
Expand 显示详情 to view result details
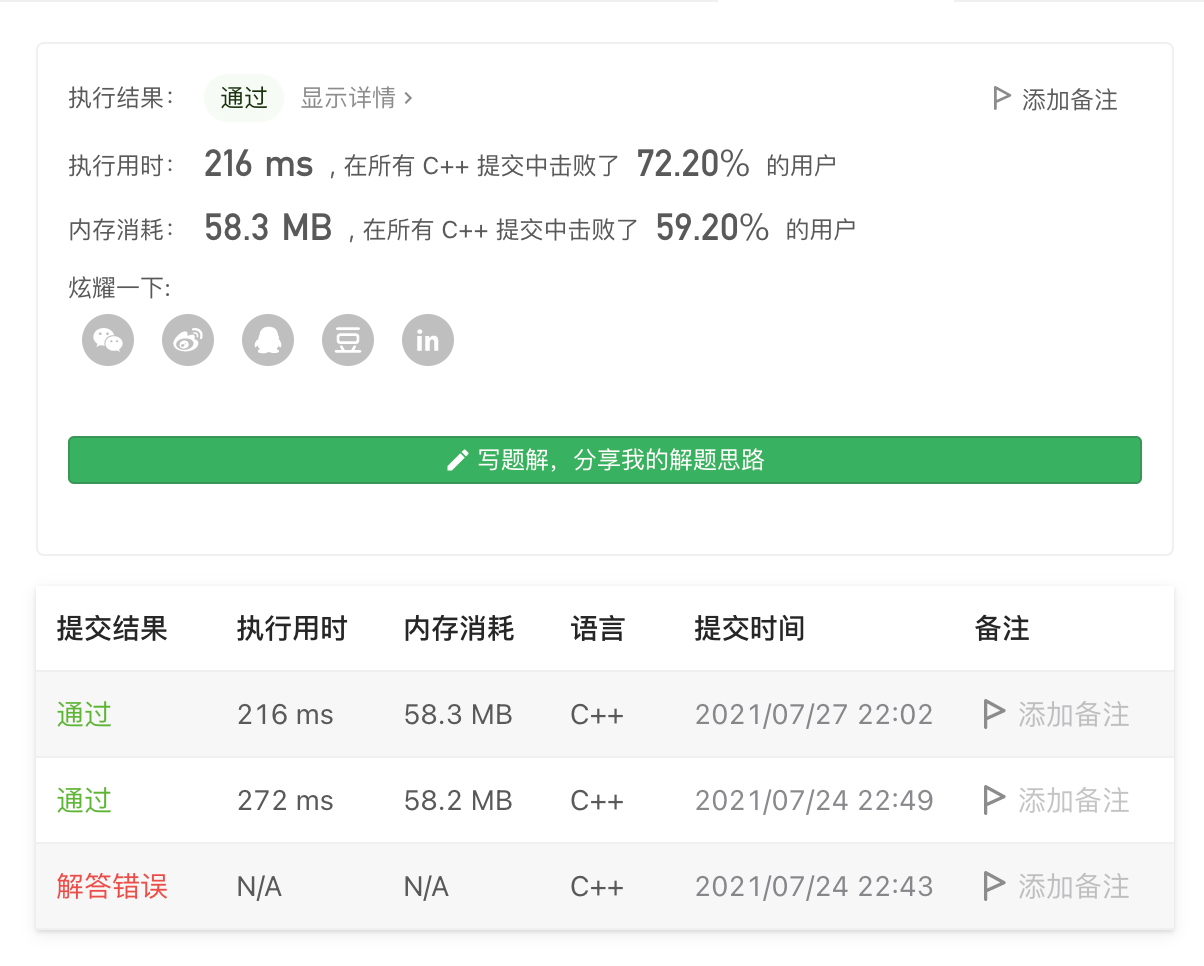tap(357, 98)
